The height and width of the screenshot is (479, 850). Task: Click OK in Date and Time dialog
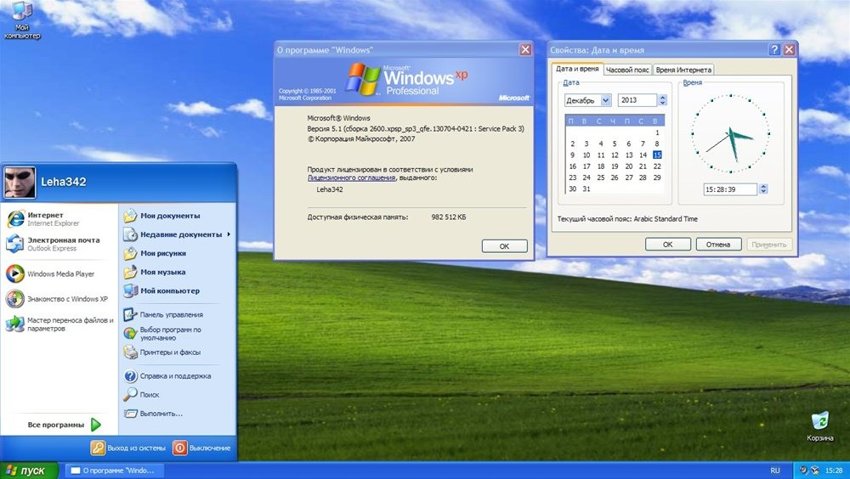coord(668,244)
